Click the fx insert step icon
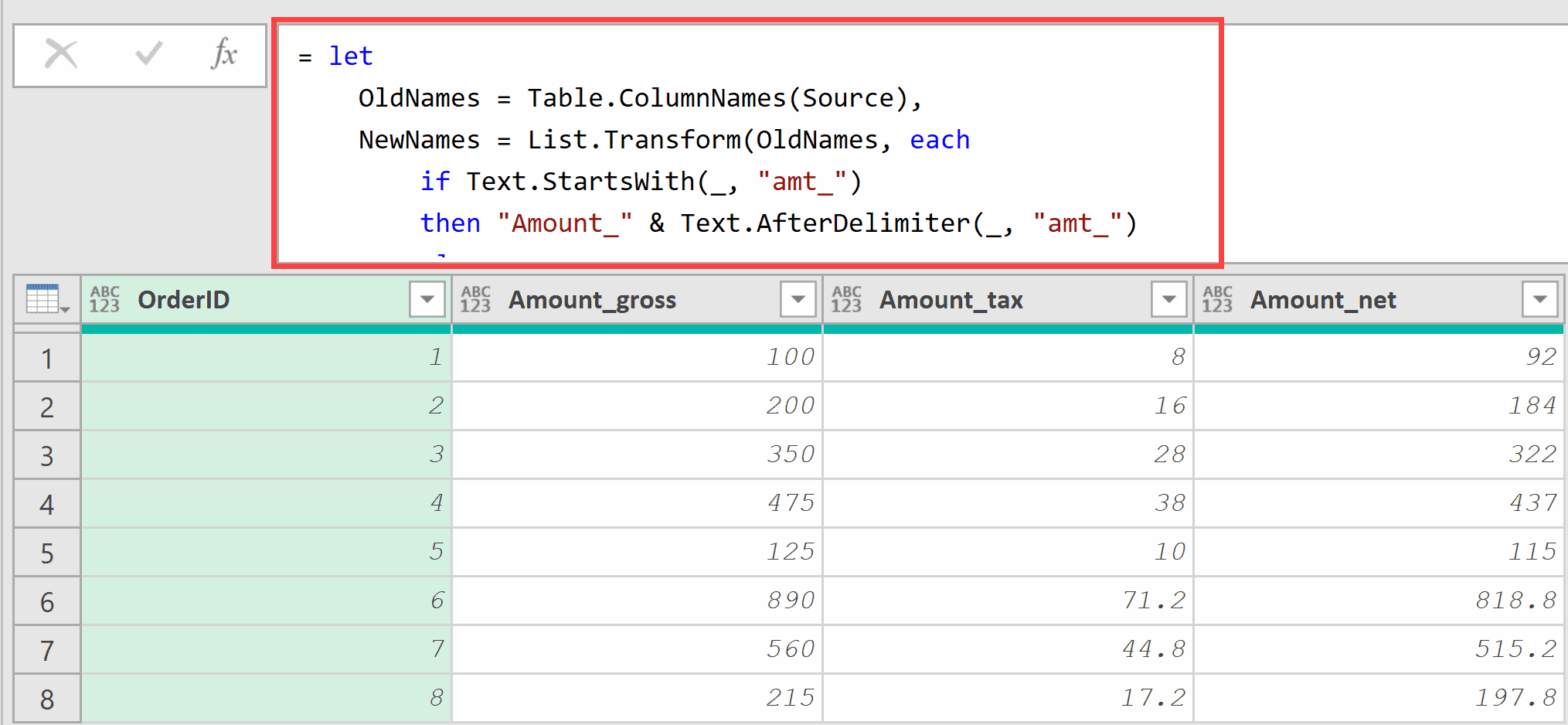This screenshot has height=725, width=1568. (x=224, y=55)
